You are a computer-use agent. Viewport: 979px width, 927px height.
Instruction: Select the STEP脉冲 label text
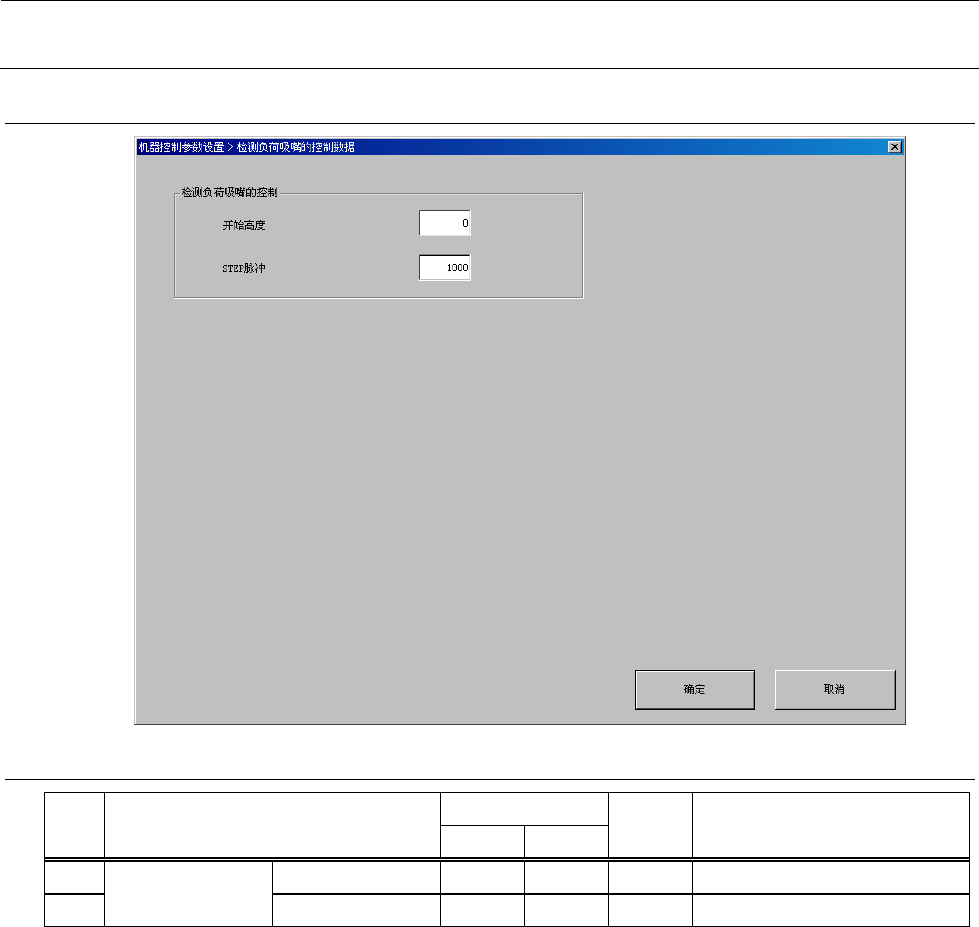click(244, 268)
